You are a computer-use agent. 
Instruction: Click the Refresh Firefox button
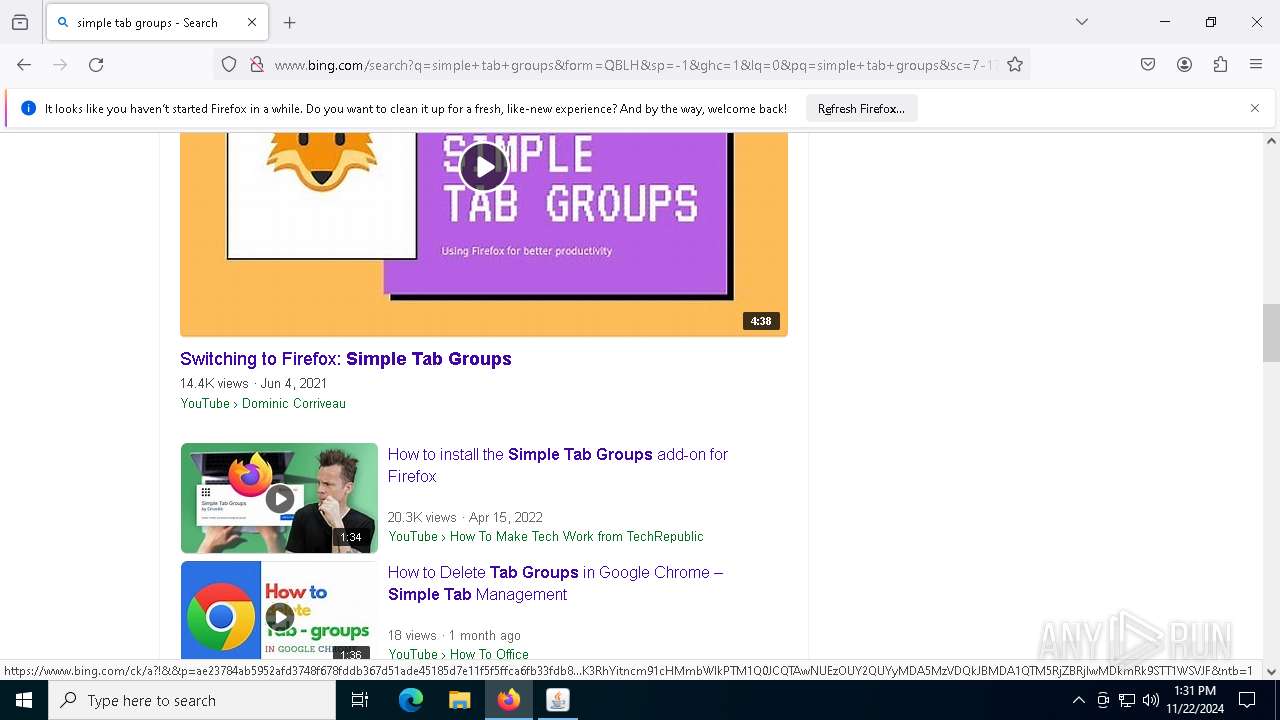861,109
